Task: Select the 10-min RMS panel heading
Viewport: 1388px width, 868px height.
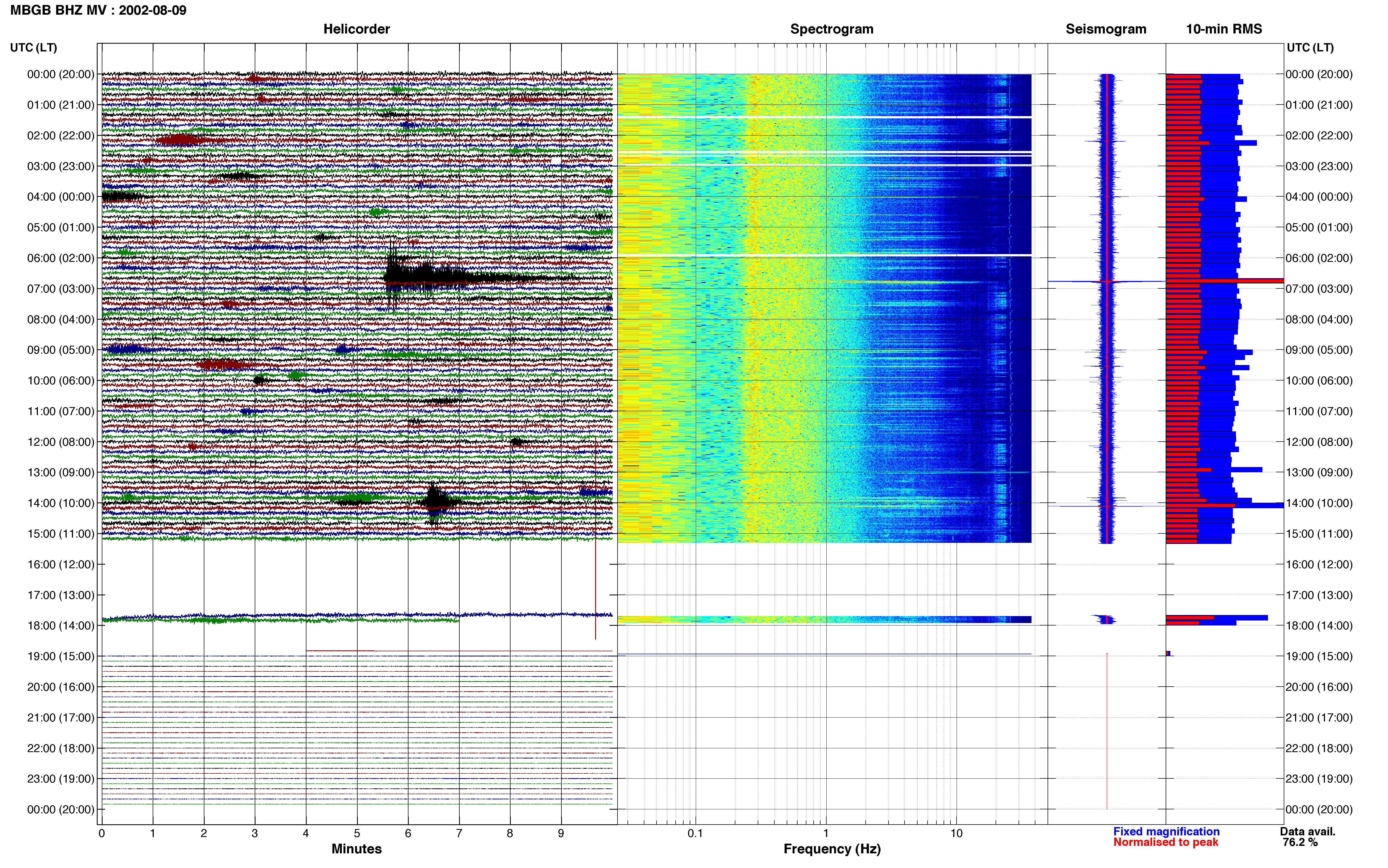Action: pos(1224,29)
